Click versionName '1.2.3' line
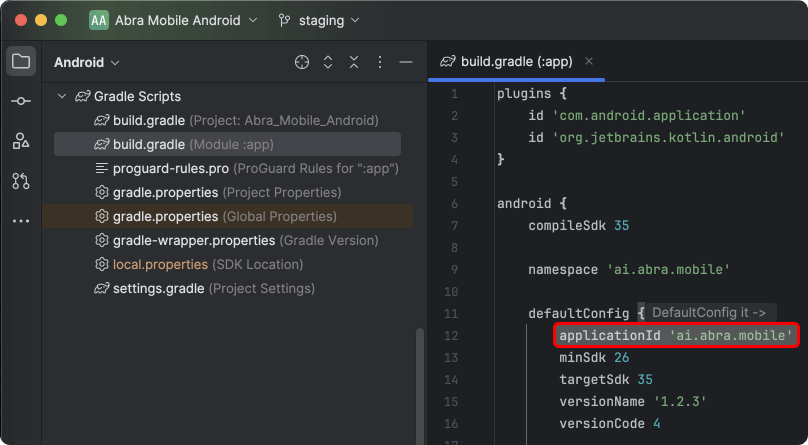 [x=633, y=402]
